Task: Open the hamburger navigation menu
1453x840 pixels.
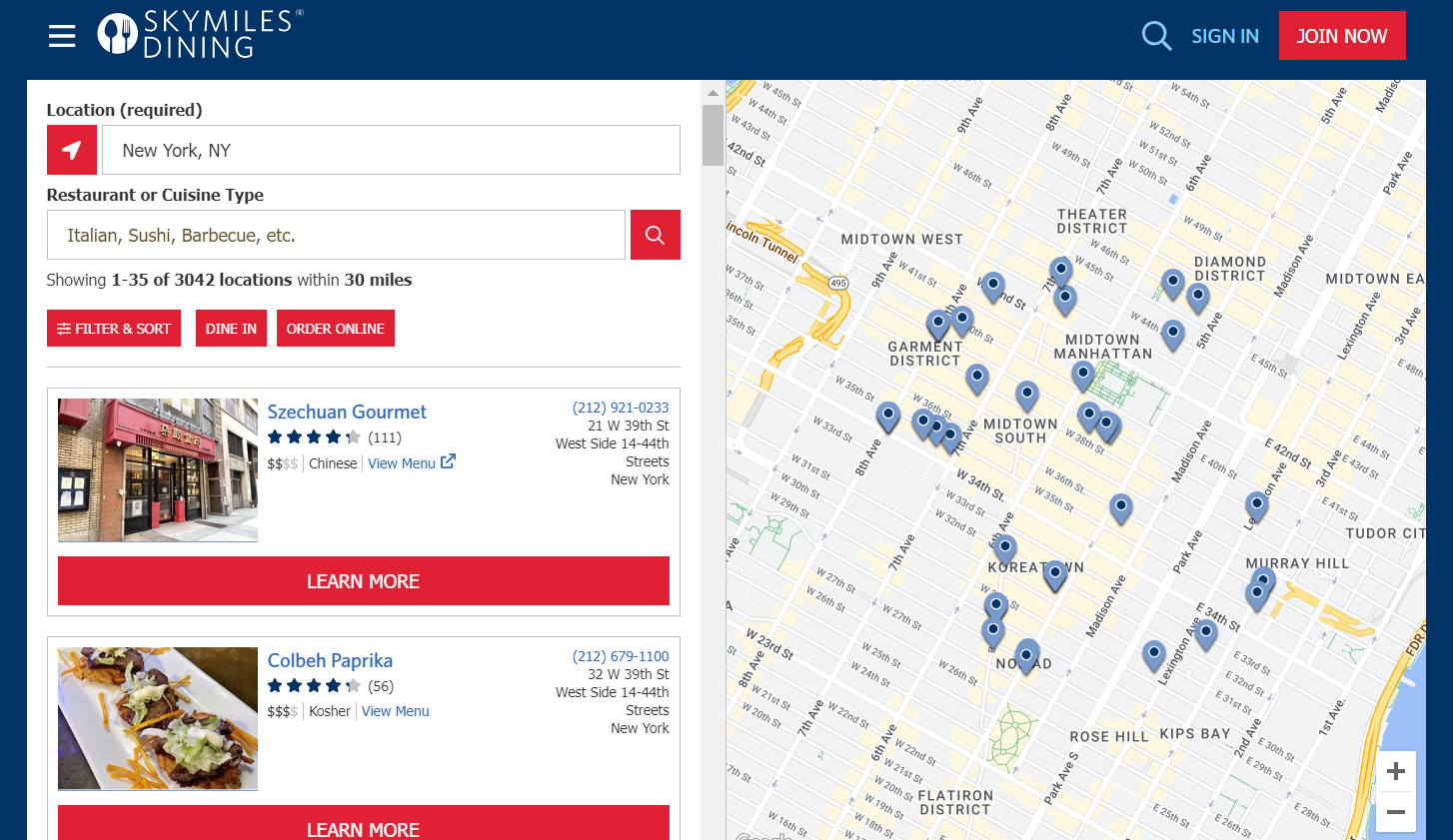Action: point(62,36)
